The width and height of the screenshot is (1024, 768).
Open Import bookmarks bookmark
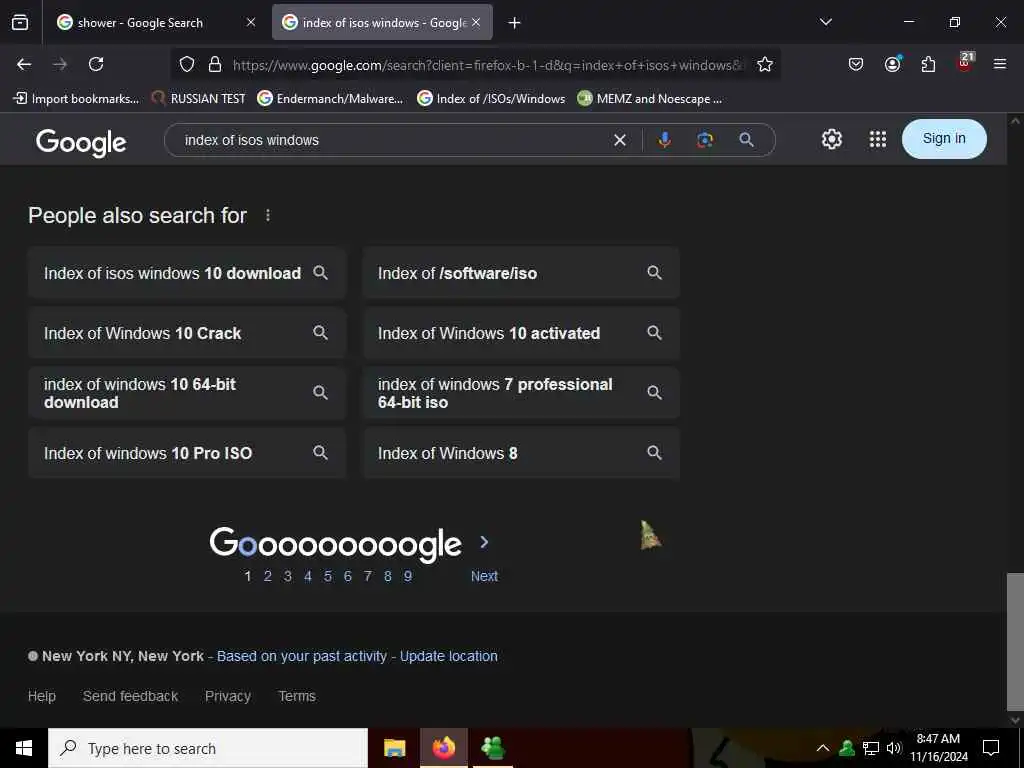pyautogui.click(x=76, y=99)
